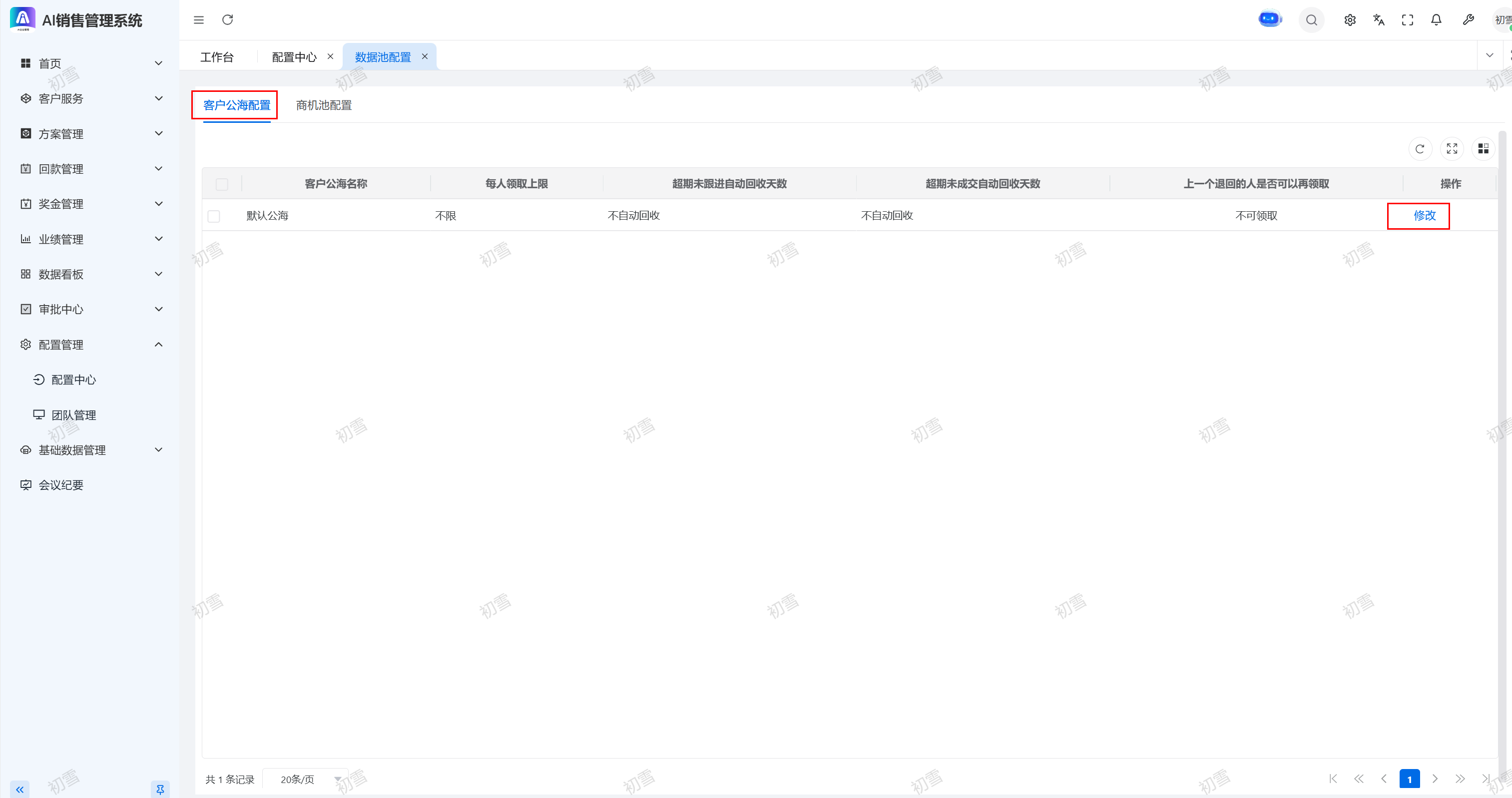Check the select-all checkbox in the table header
This screenshot has width=1512, height=798.
coord(222,184)
